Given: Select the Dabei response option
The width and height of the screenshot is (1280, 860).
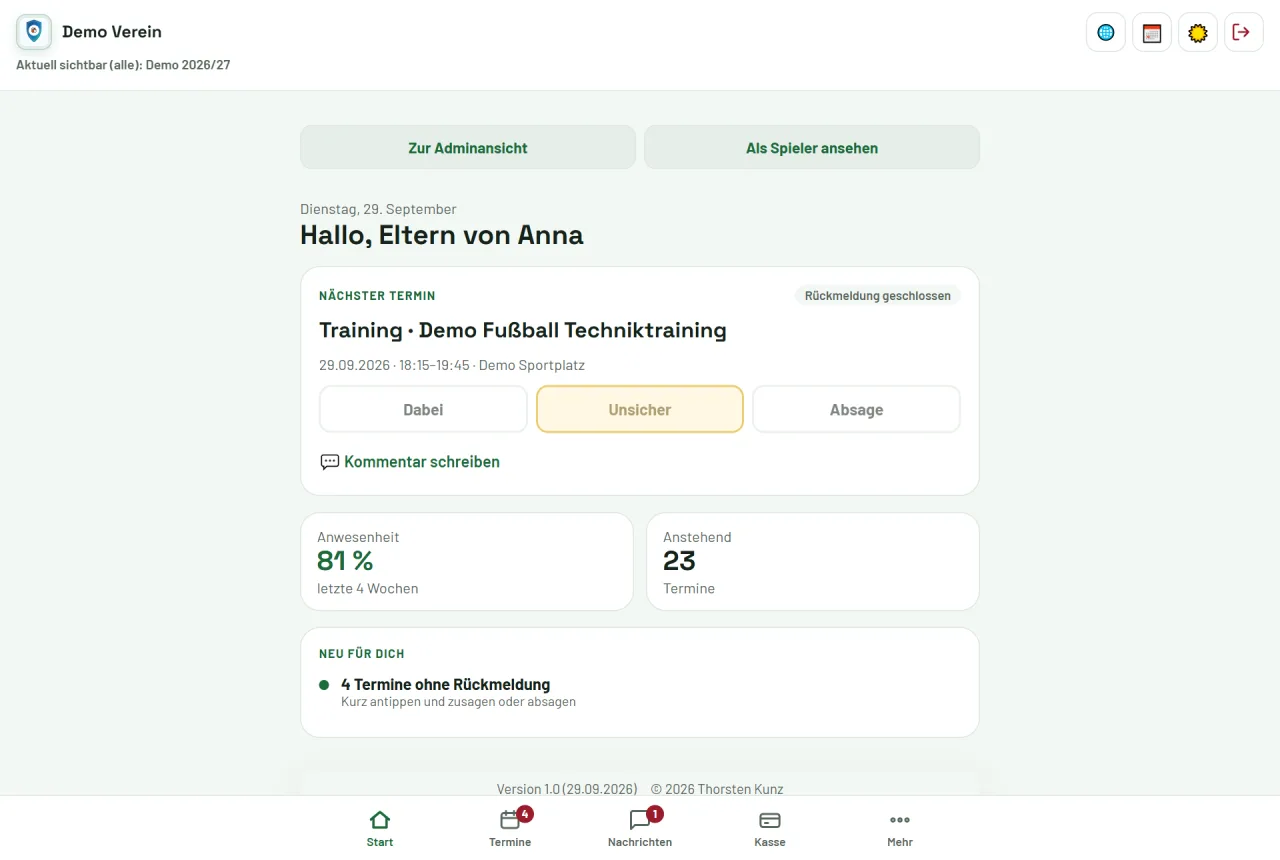Looking at the screenshot, I should [423, 409].
